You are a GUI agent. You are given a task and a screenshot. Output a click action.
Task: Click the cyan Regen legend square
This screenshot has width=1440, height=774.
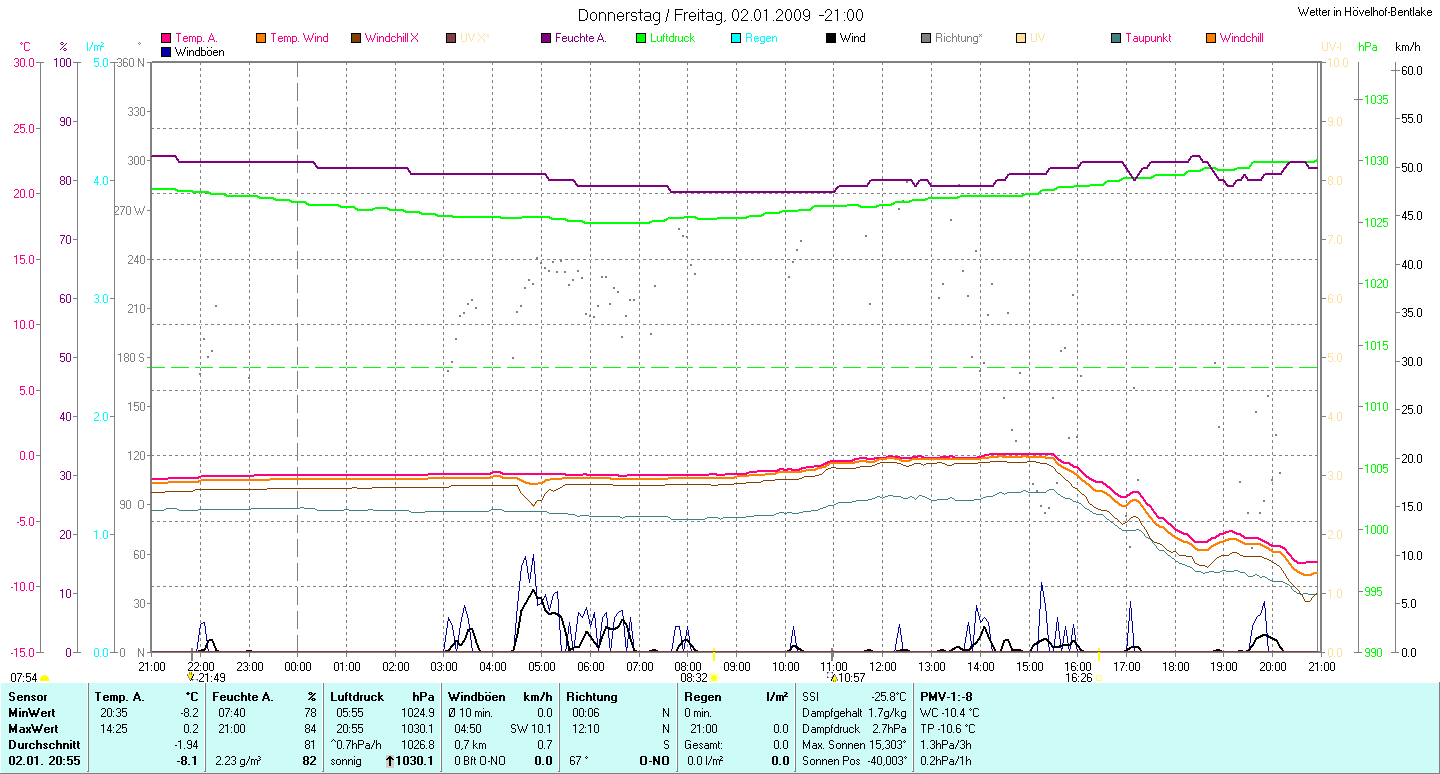[736, 39]
